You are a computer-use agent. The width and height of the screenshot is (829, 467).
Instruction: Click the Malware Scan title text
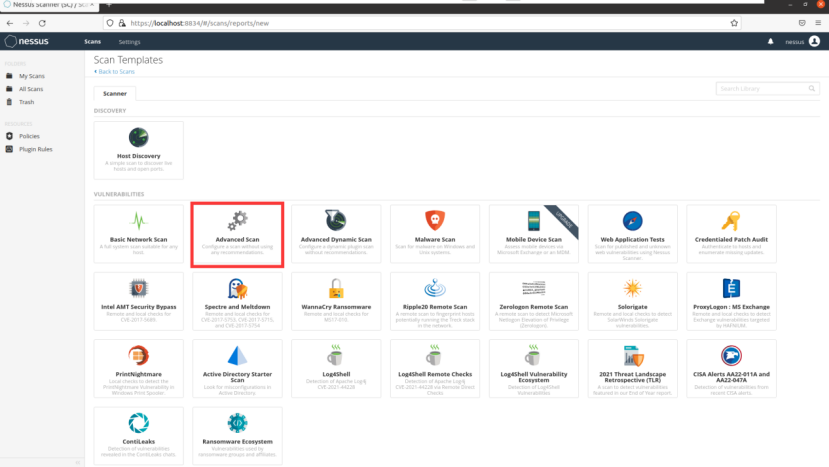435,240
